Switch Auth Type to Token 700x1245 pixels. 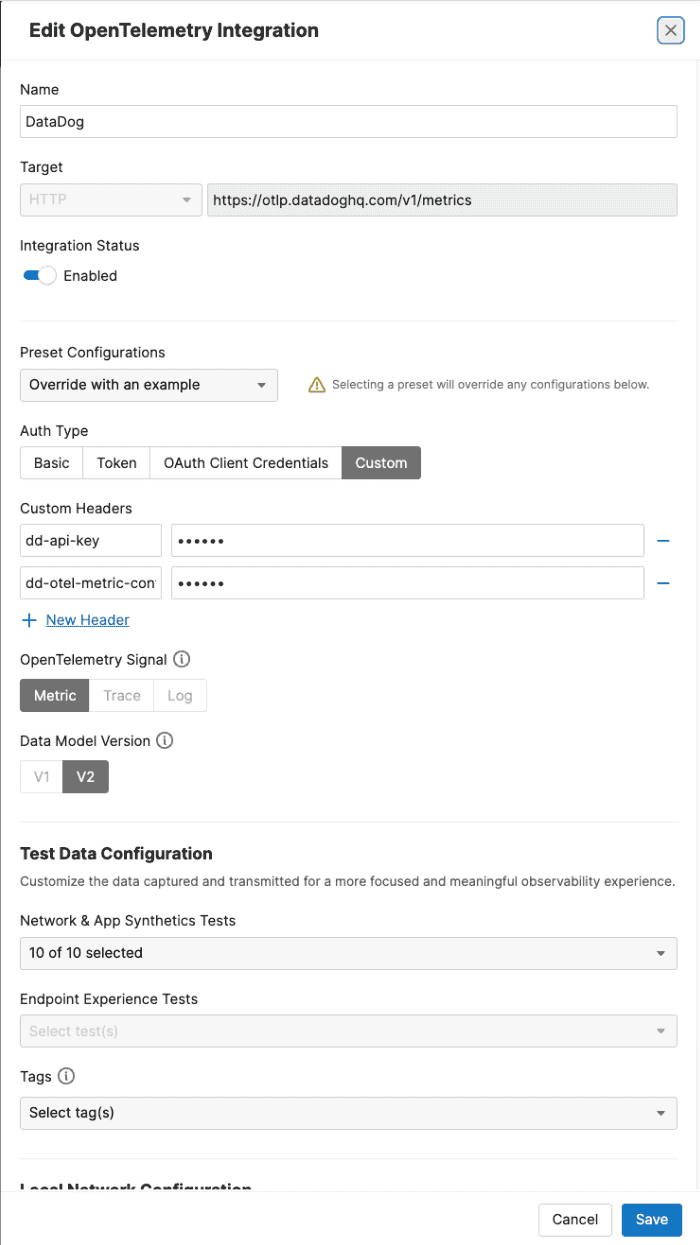(x=116, y=462)
